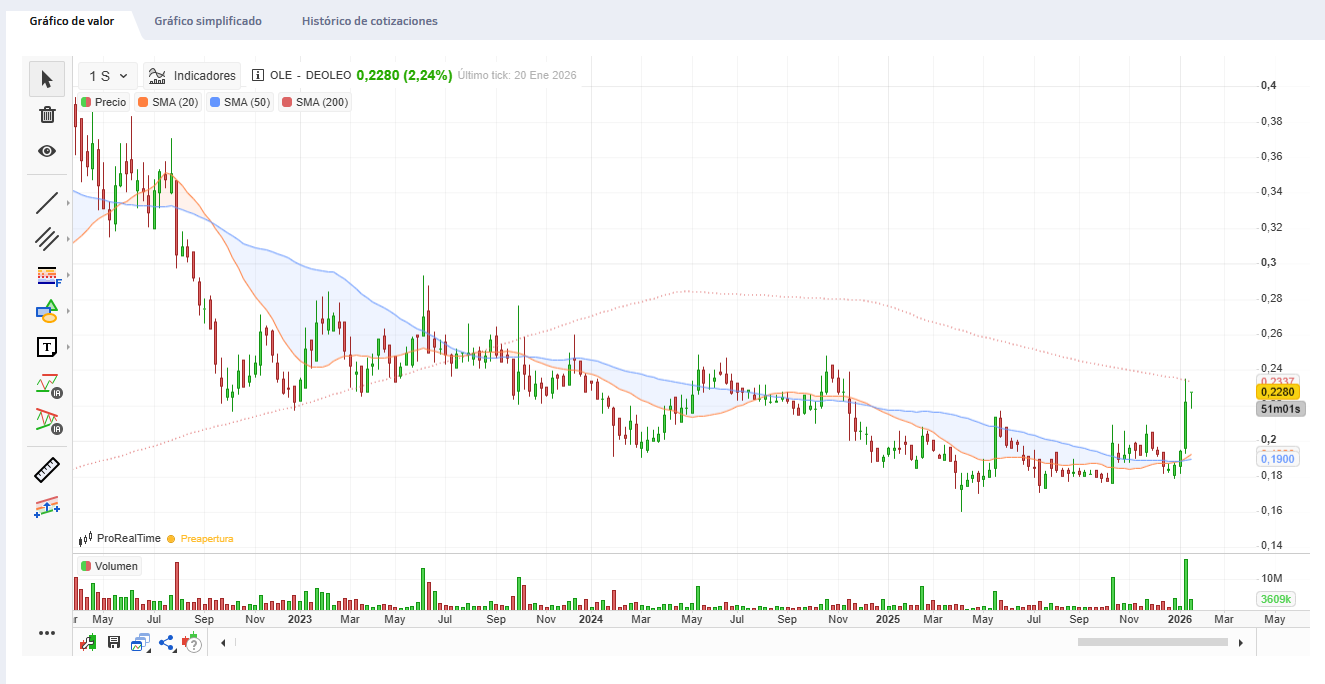Viewport: 1325px width, 684px height.
Task: Click the Precio legend label
Action: [x=111, y=102]
